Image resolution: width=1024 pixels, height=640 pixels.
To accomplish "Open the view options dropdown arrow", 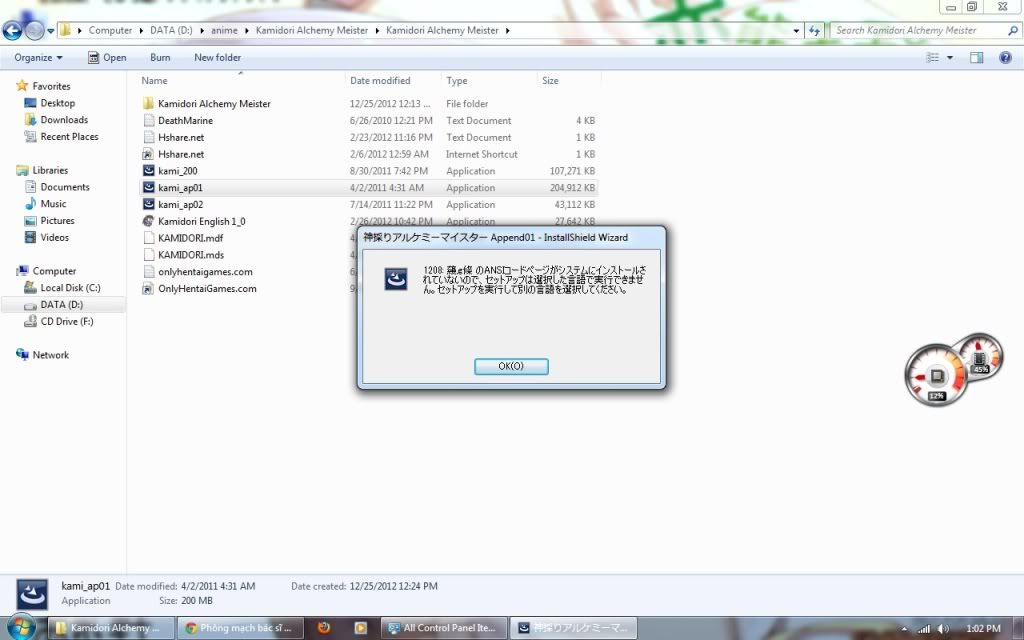I will click(950, 57).
